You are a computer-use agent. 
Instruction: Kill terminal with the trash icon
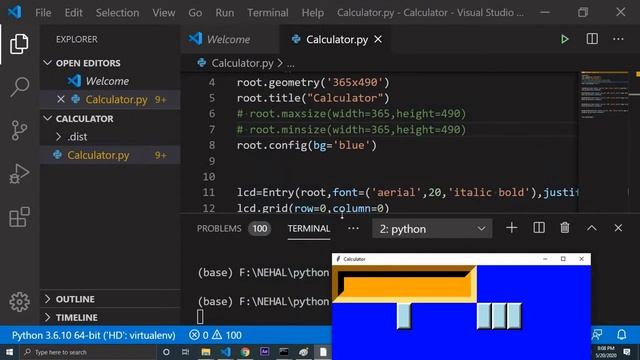click(565, 228)
